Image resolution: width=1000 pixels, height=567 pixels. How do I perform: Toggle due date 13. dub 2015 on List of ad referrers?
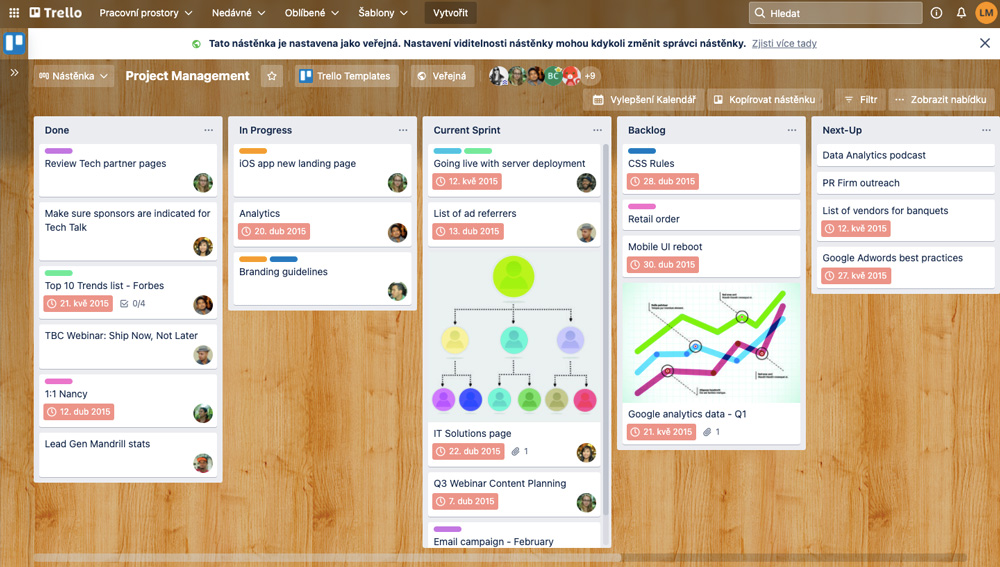(467, 232)
